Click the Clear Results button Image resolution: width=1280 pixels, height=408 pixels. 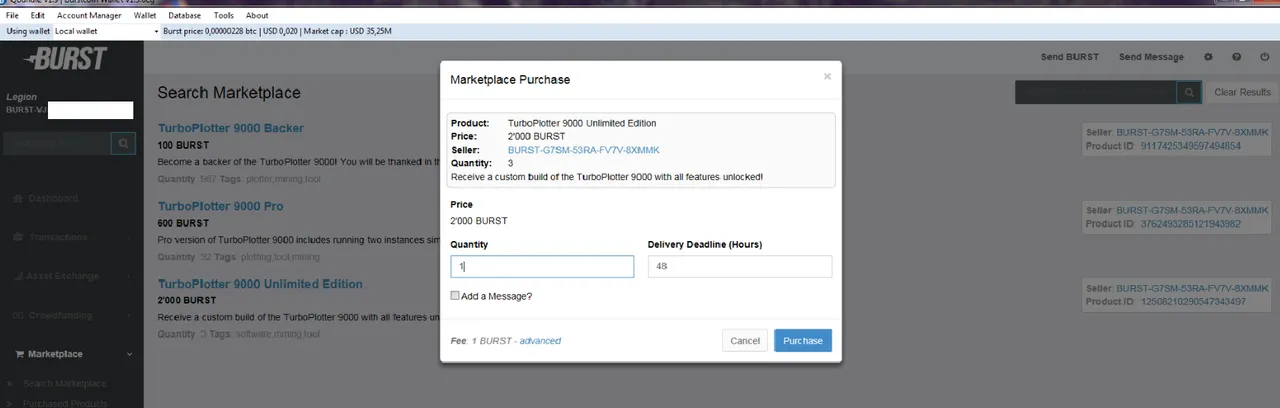(x=1242, y=92)
